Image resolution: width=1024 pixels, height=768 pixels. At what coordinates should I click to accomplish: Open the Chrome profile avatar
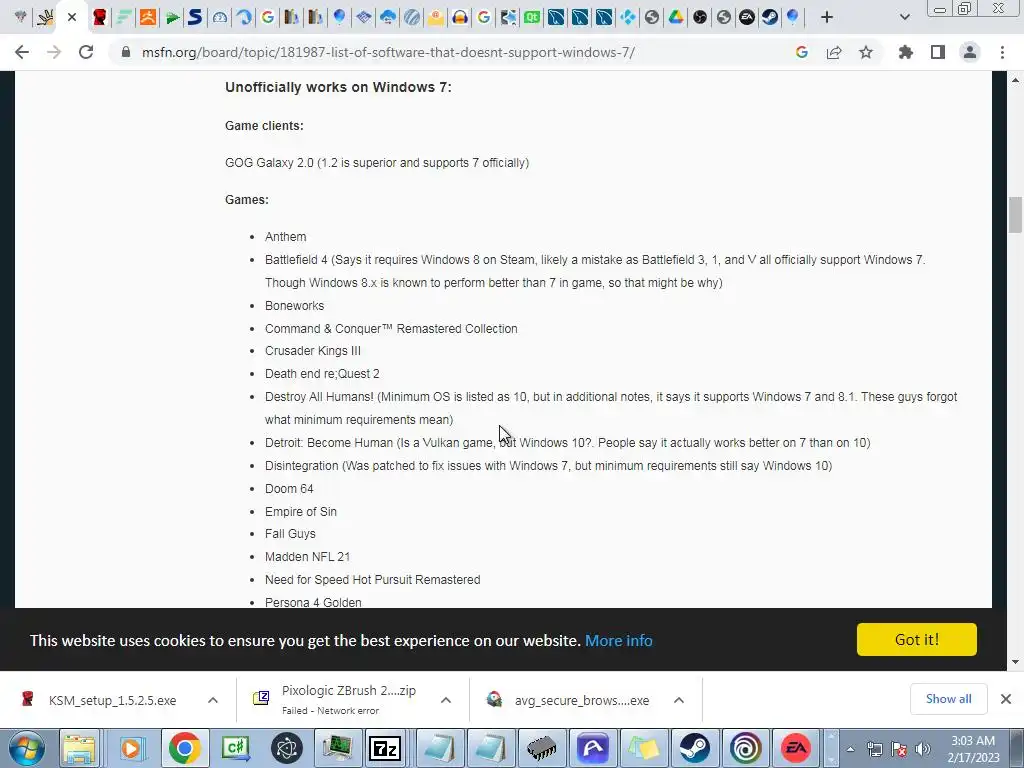[x=970, y=52]
